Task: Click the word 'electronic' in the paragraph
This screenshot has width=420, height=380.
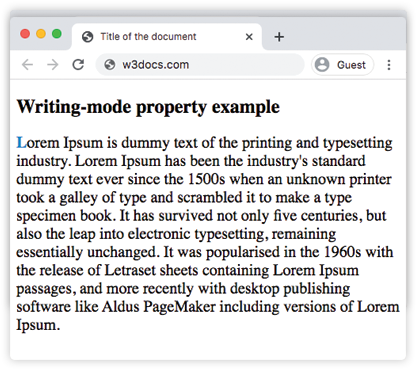Action: (159, 234)
